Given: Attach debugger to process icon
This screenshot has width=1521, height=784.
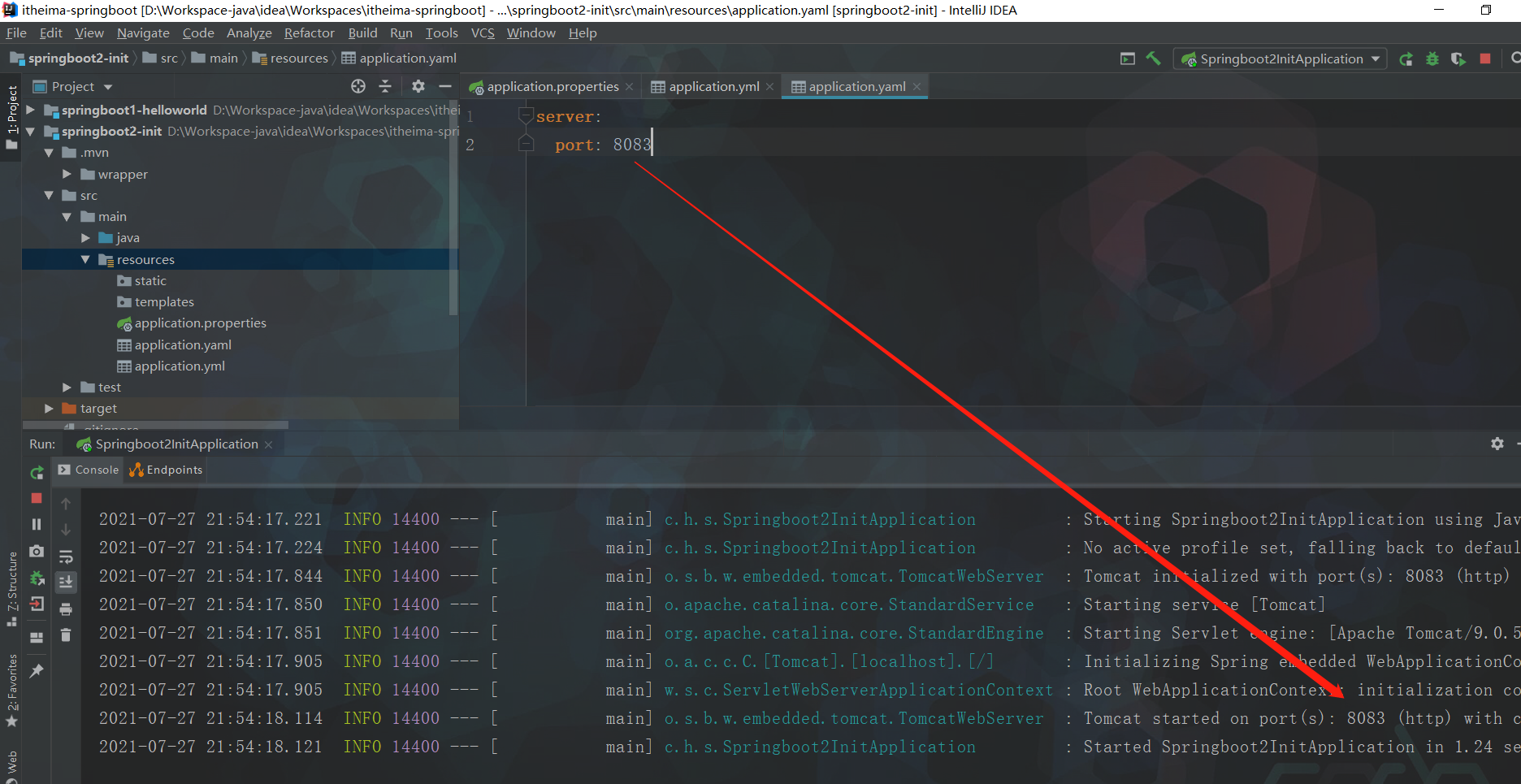Looking at the screenshot, I should tap(37, 578).
